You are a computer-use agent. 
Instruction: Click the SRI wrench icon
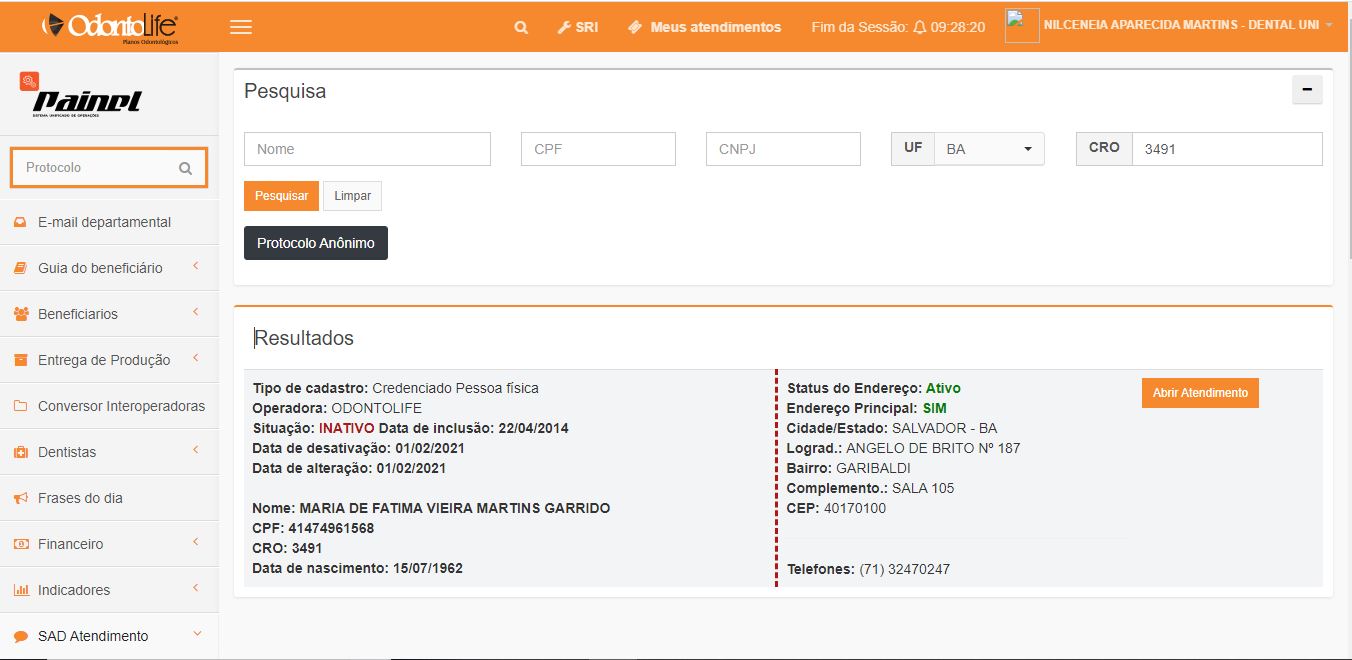[564, 28]
